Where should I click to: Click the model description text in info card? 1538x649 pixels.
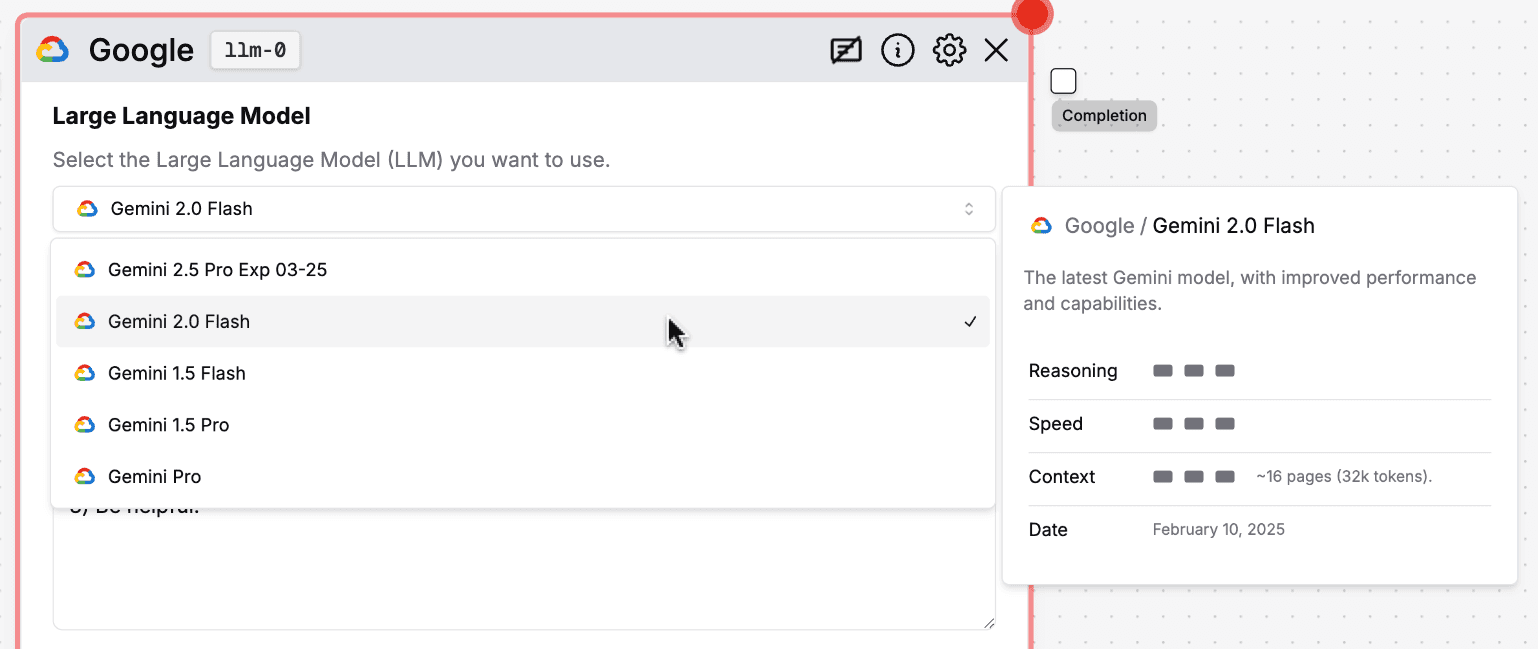coord(1250,290)
